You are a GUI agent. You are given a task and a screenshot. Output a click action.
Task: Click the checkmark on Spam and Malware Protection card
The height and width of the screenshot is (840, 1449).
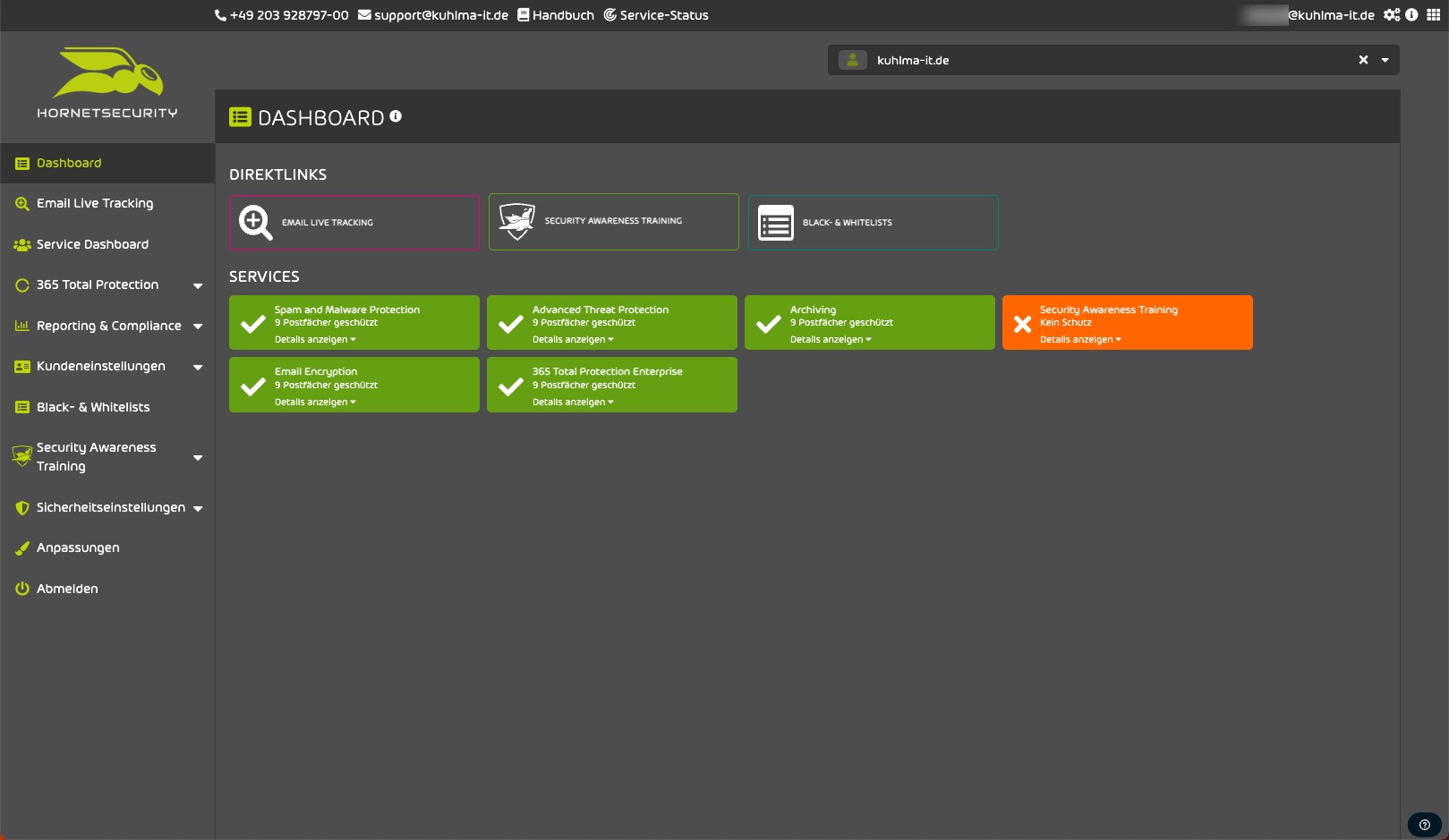coord(253,324)
